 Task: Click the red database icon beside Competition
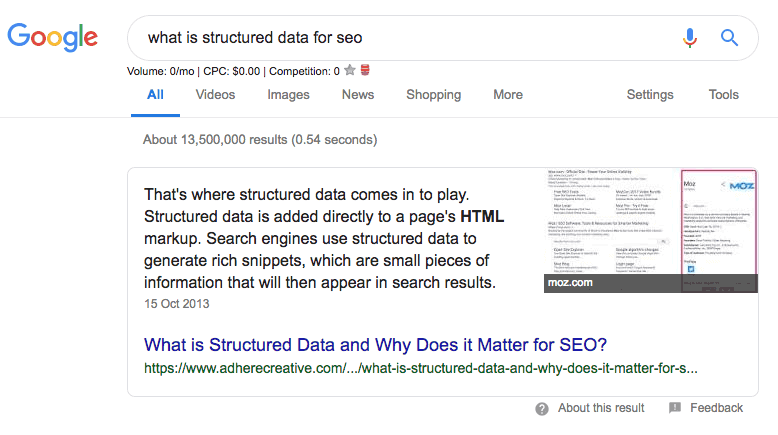(x=365, y=71)
